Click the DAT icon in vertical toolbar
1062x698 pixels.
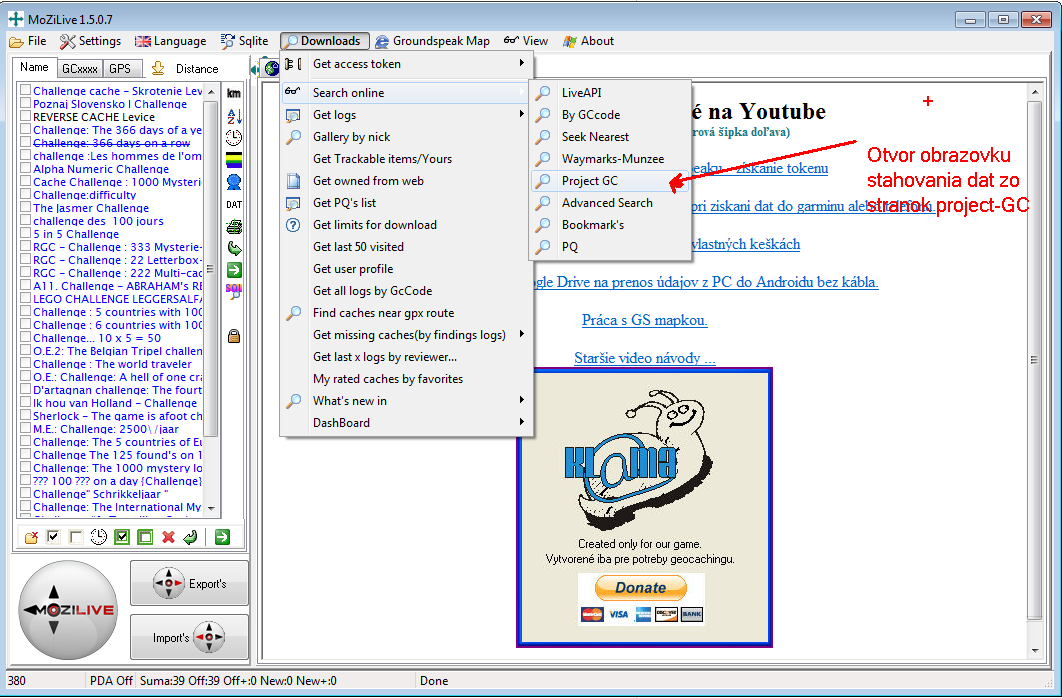click(234, 204)
